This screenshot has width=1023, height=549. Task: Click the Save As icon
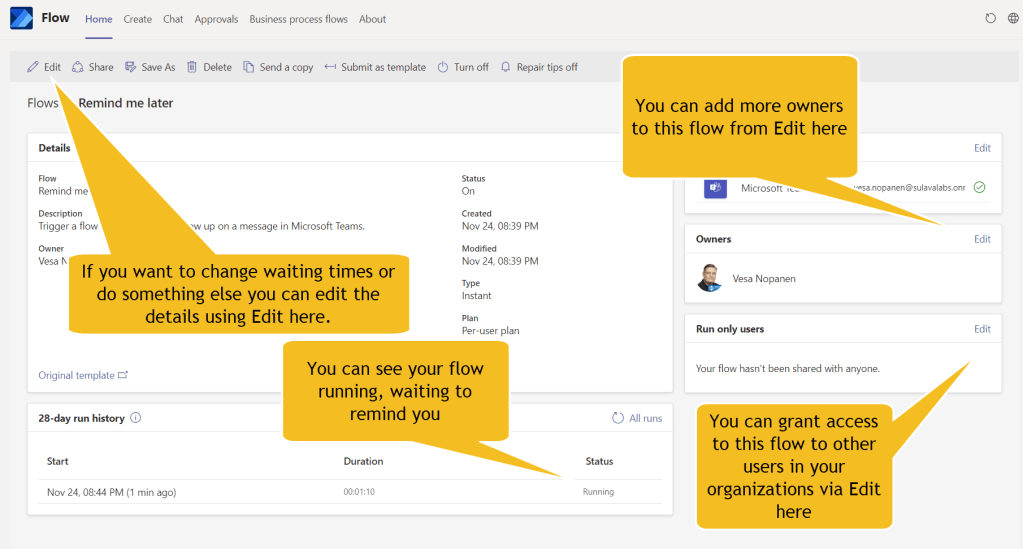tap(131, 67)
